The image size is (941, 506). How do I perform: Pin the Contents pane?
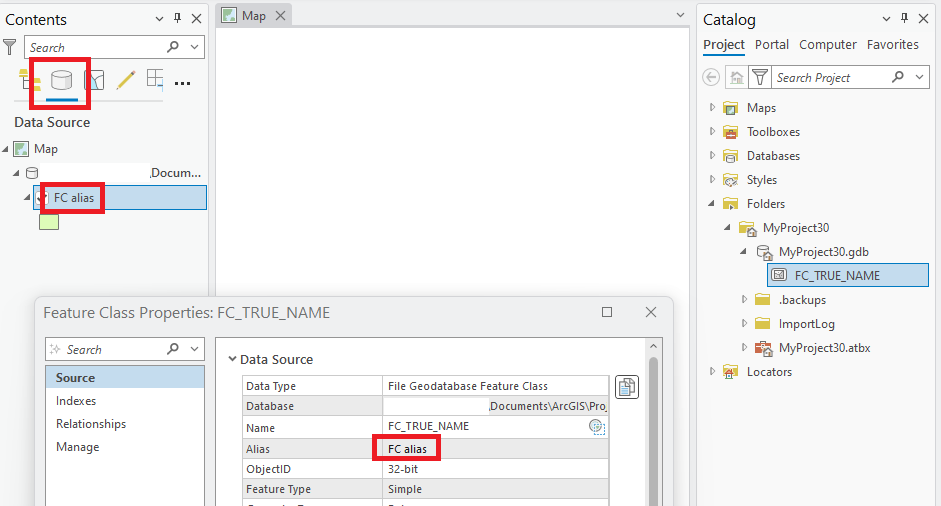178,19
